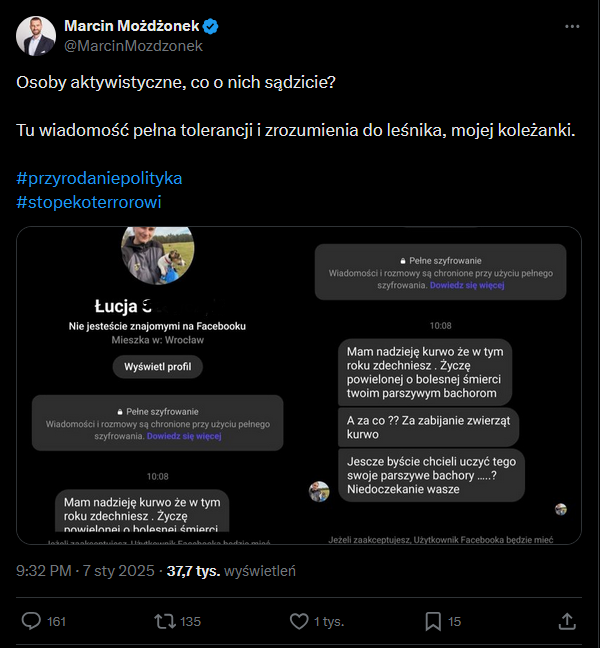Repost this tweet using the retweet icon
The image size is (600, 648).
pos(164,621)
